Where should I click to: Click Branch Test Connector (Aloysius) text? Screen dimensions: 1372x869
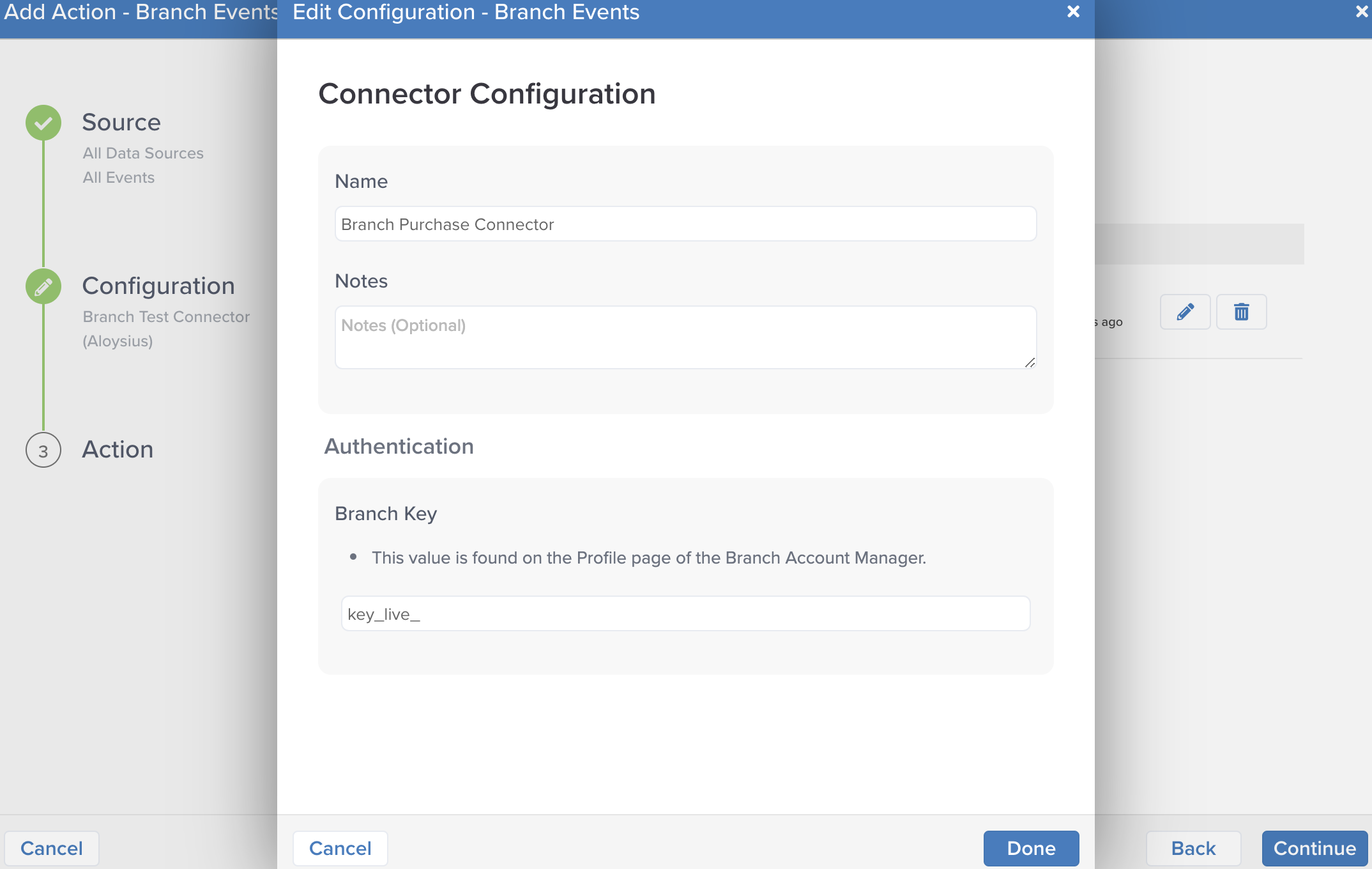(166, 329)
